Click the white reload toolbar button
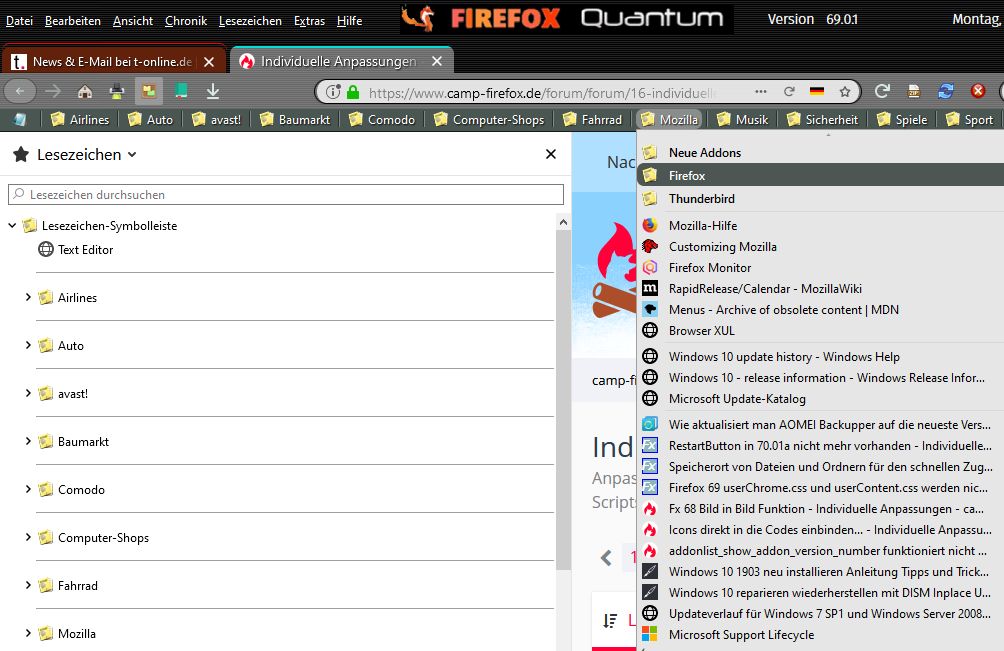This screenshot has width=1004, height=651. point(882,91)
